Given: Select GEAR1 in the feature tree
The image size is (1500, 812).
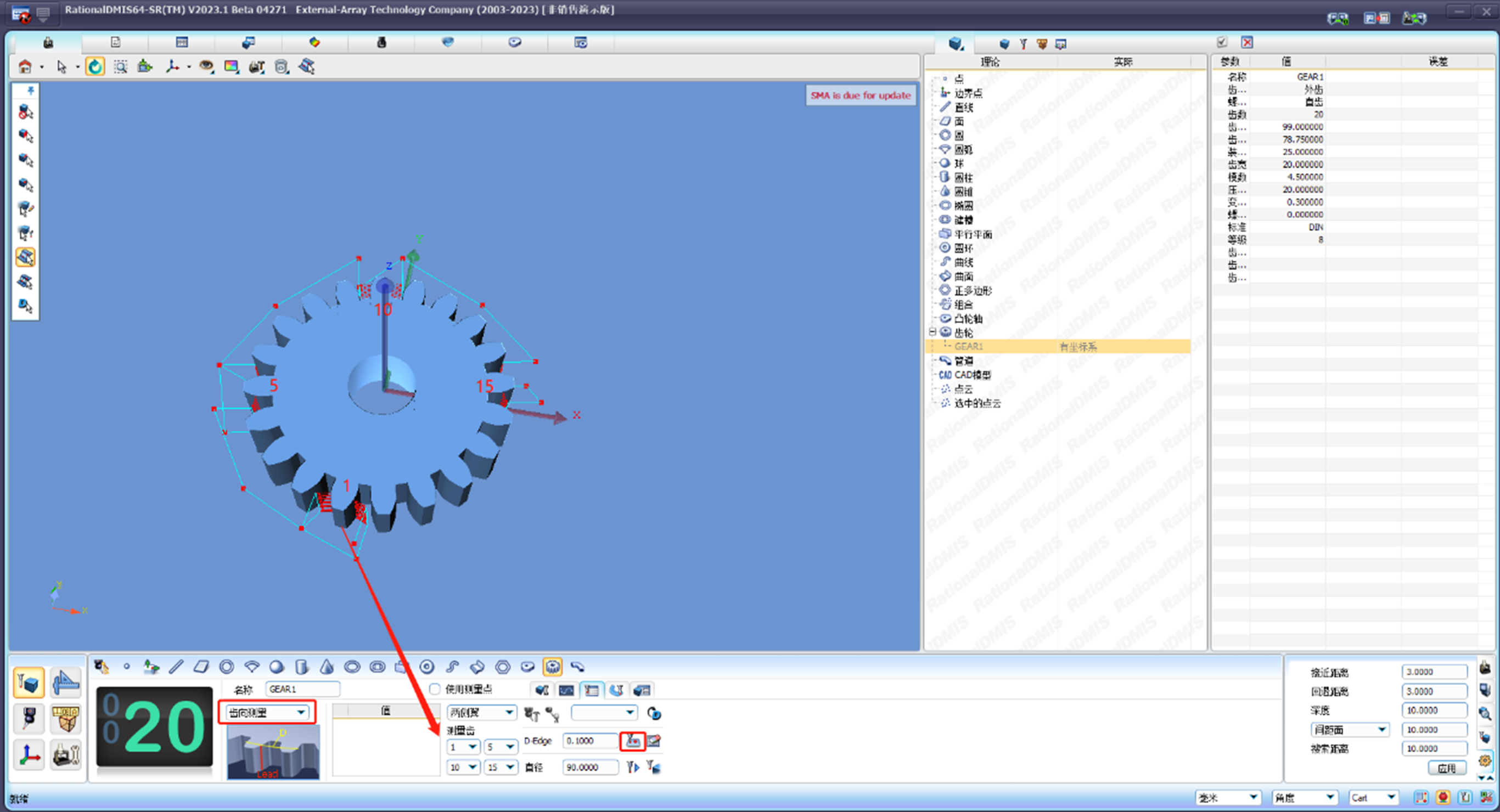Looking at the screenshot, I should 969,346.
